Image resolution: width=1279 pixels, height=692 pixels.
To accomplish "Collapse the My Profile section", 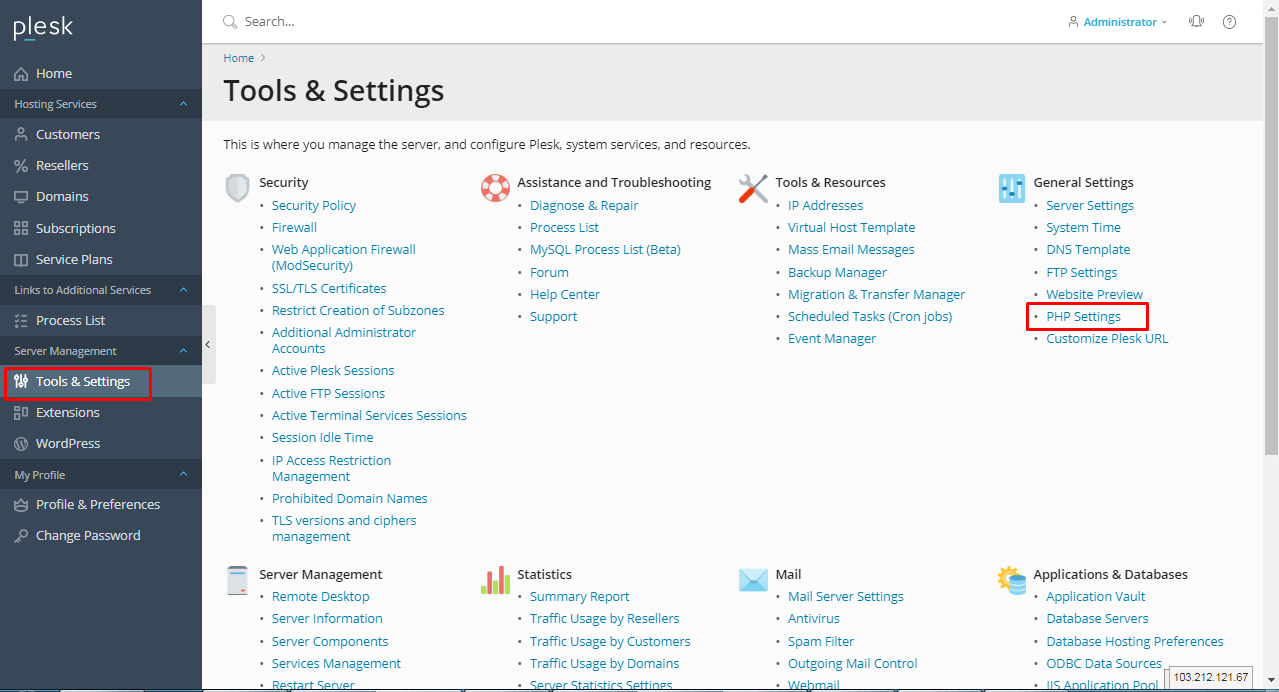I will (183, 475).
